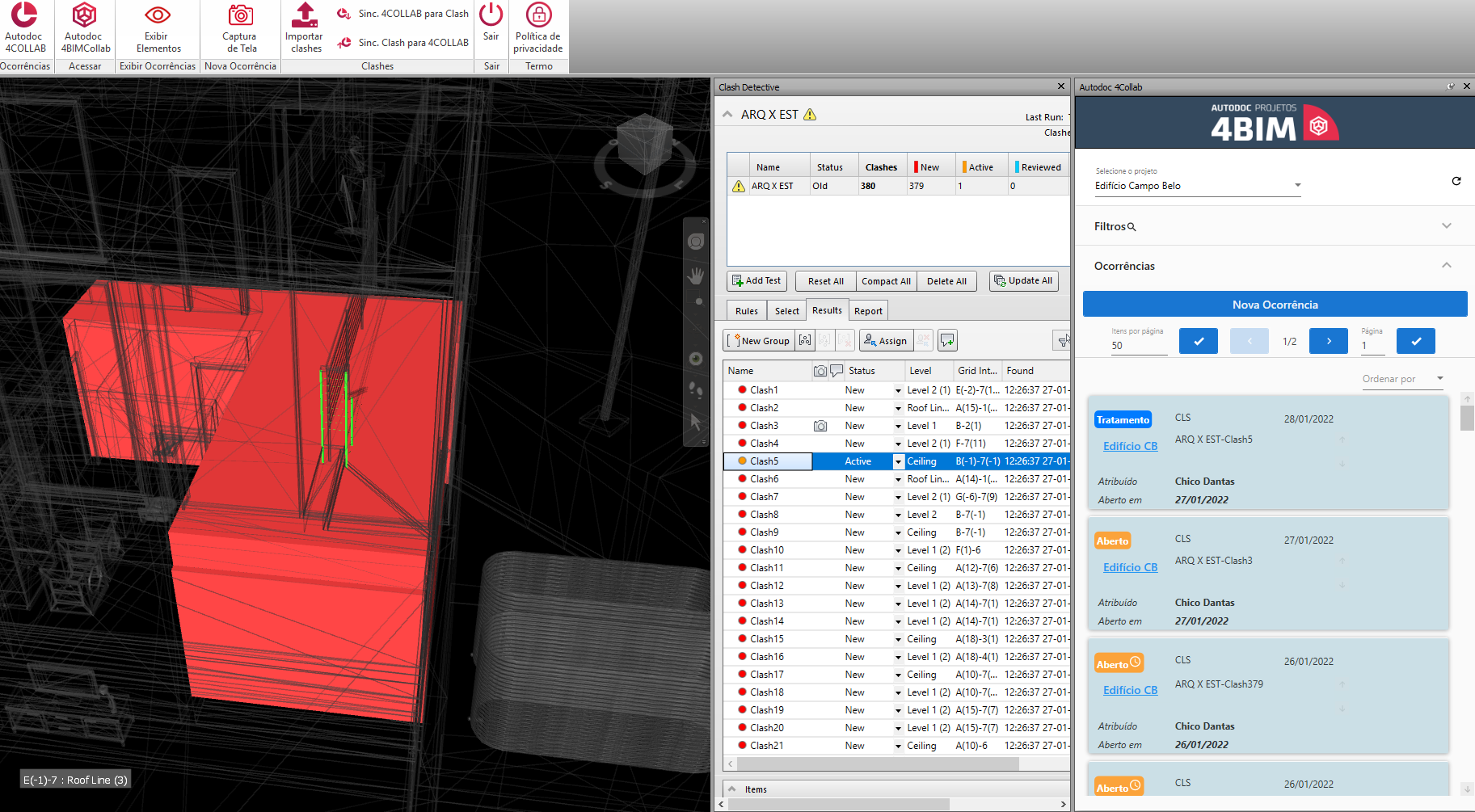The height and width of the screenshot is (812, 1475).
Task: Collapse the ARQ X EST test panel
Action: (x=727, y=115)
